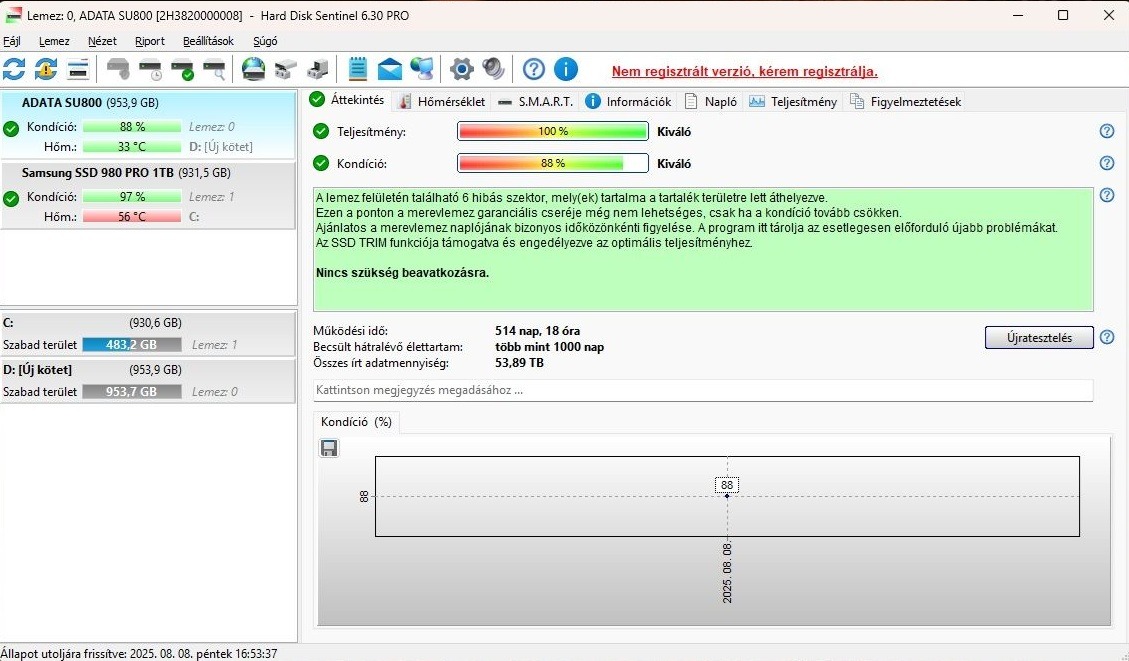Click the Teljesítmény 100 % progress bar
This screenshot has width=1129, height=661.
(553, 131)
